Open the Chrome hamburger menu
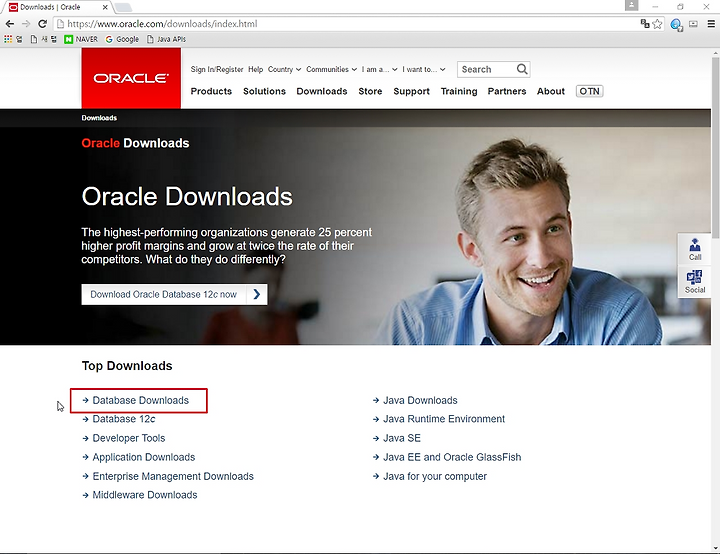This screenshot has height=554, width=720. tap(711, 24)
